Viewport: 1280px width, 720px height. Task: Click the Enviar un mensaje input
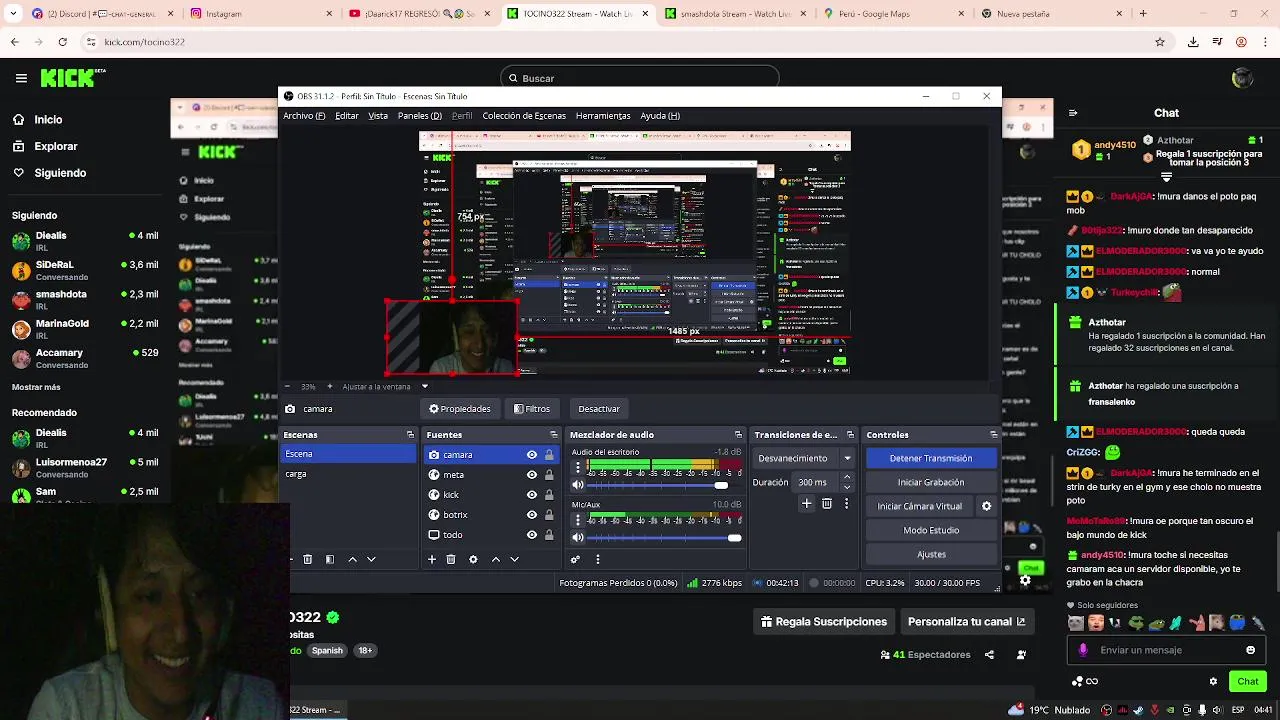tap(1165, 650)
